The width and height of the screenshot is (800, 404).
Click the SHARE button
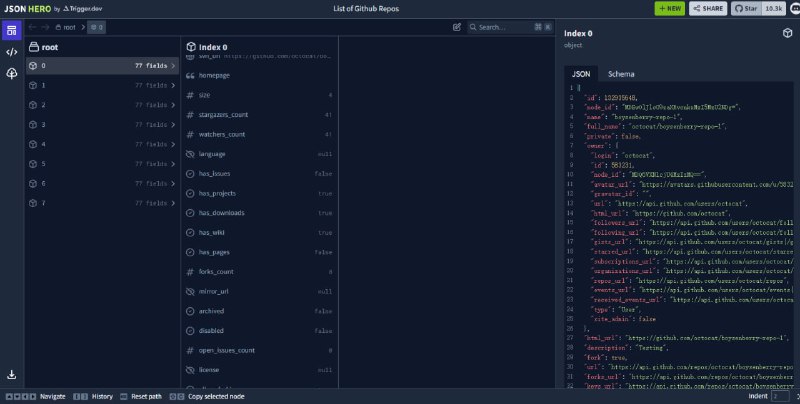tap(707, 8)
